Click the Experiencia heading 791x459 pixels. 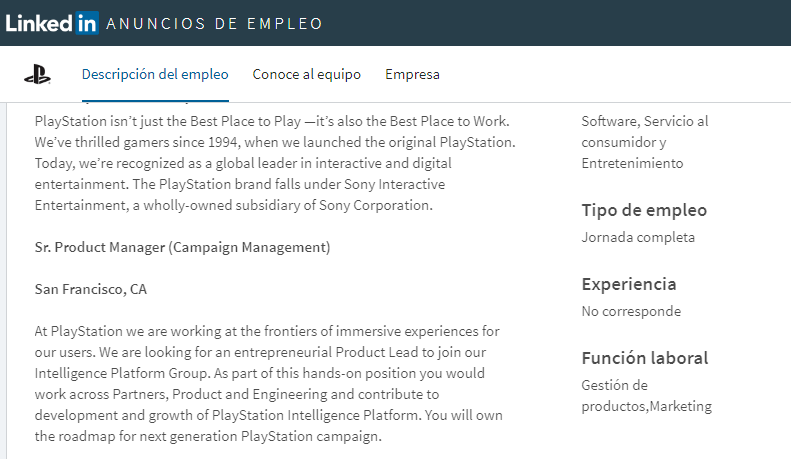pyautogui.click(x=629, y=284)
